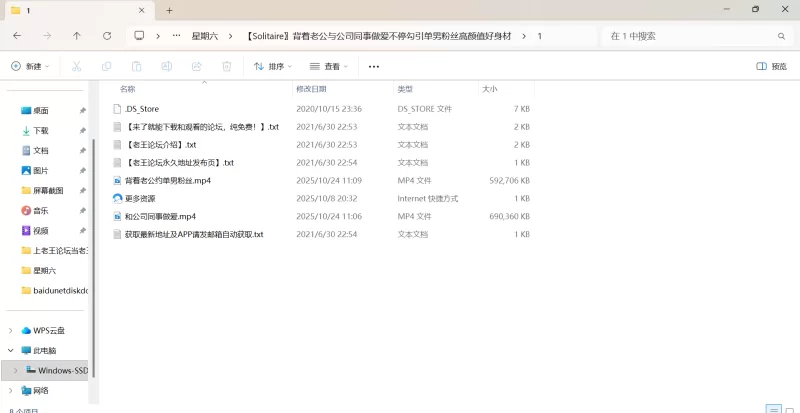Go back to the previous folder
This screenshot has height=413, width=800.
(x=17, y=36)
